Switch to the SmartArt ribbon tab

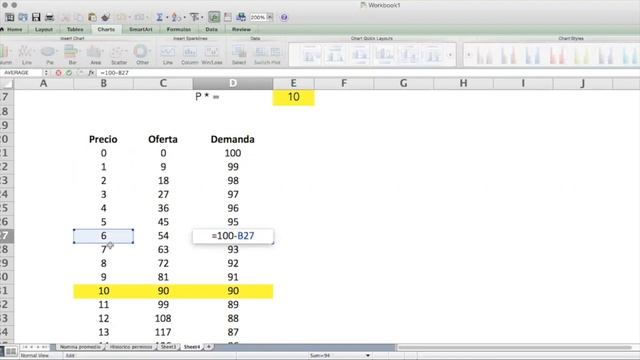140,29
